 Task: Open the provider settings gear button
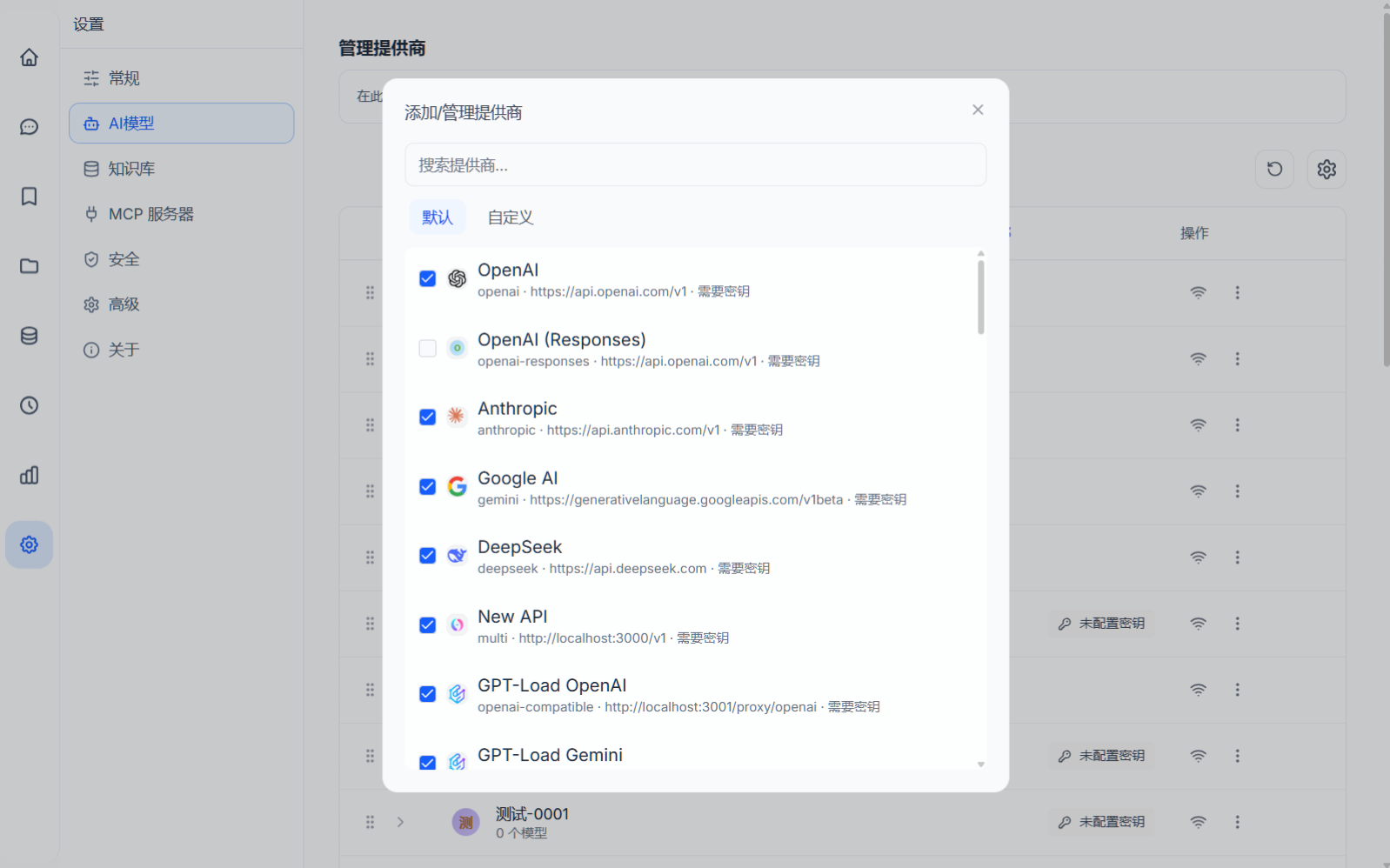[x=1327, y=169]
